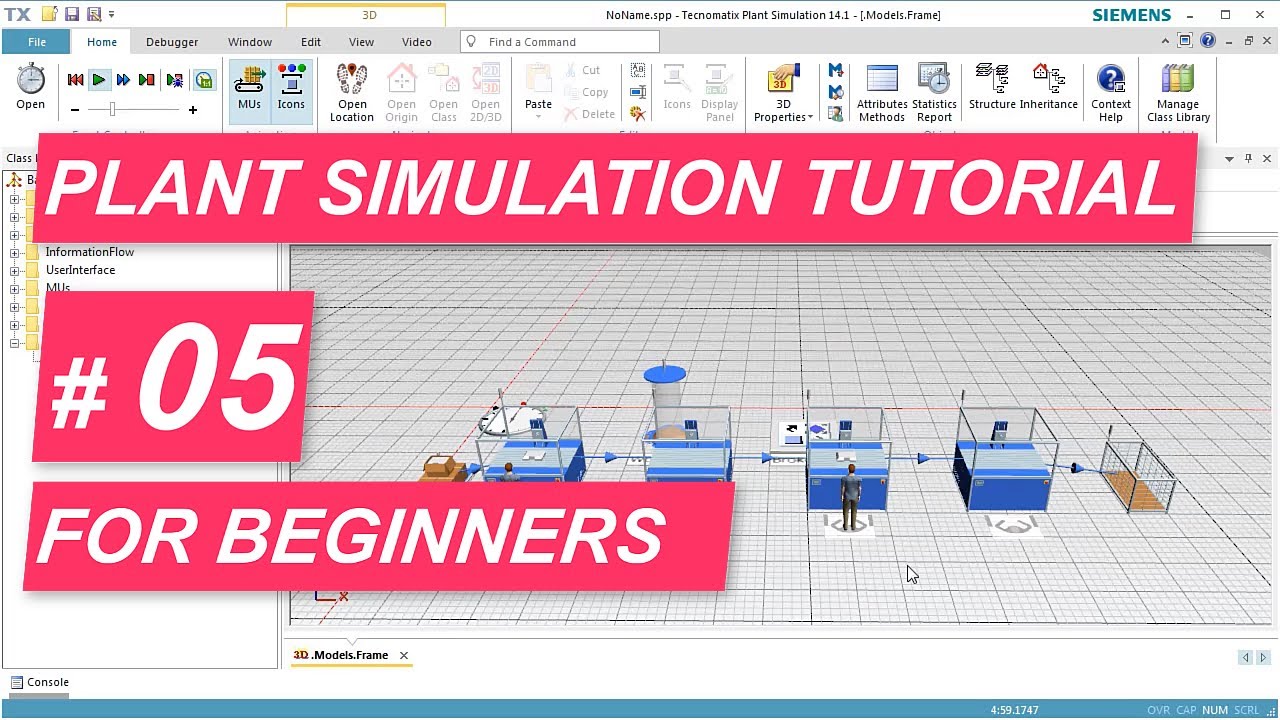The height and width of the screenshot is (720, 1280).
Task: Open Context Help
Action: click(1111, 93)
